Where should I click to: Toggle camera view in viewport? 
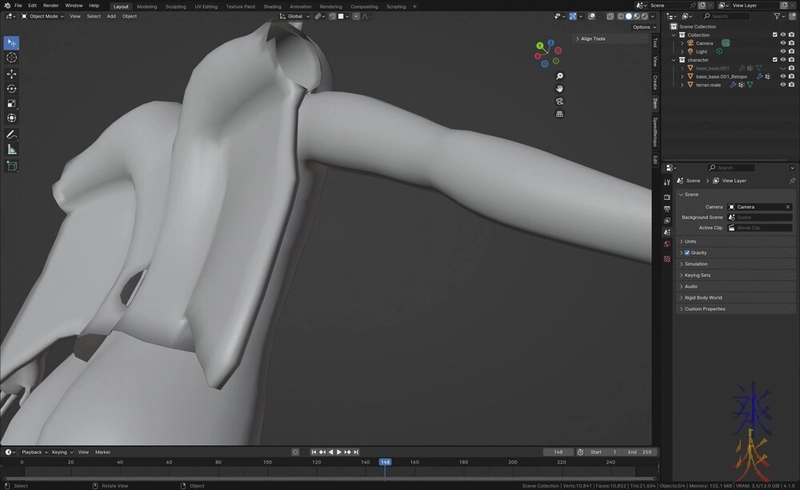coord(560,101)
